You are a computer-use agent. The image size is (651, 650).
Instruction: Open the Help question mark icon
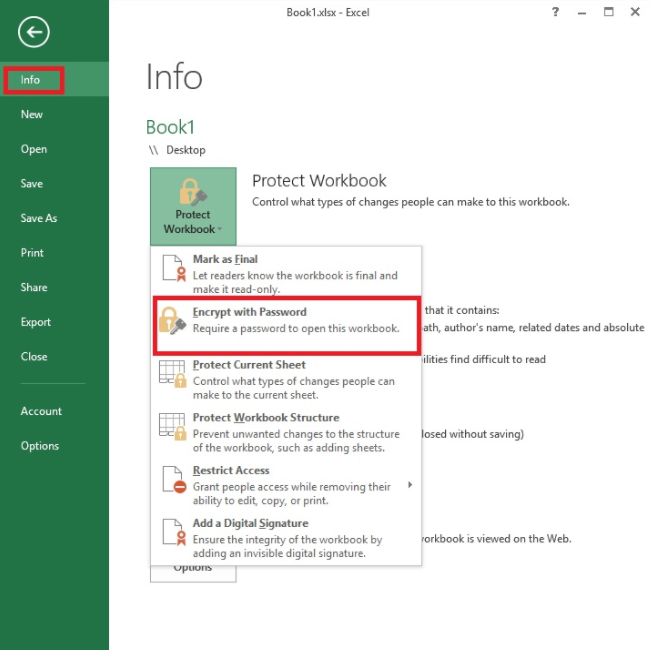pos(556,12)
